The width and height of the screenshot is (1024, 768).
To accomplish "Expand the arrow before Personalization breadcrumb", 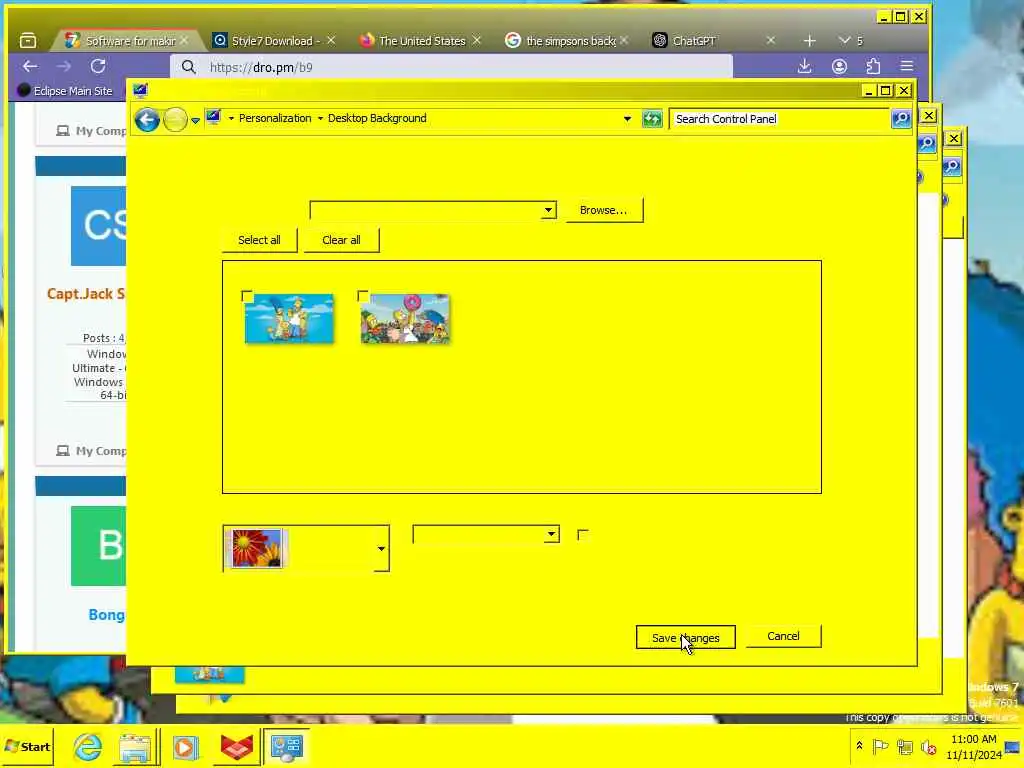I will pyautogui.click(x=231, y=119).
